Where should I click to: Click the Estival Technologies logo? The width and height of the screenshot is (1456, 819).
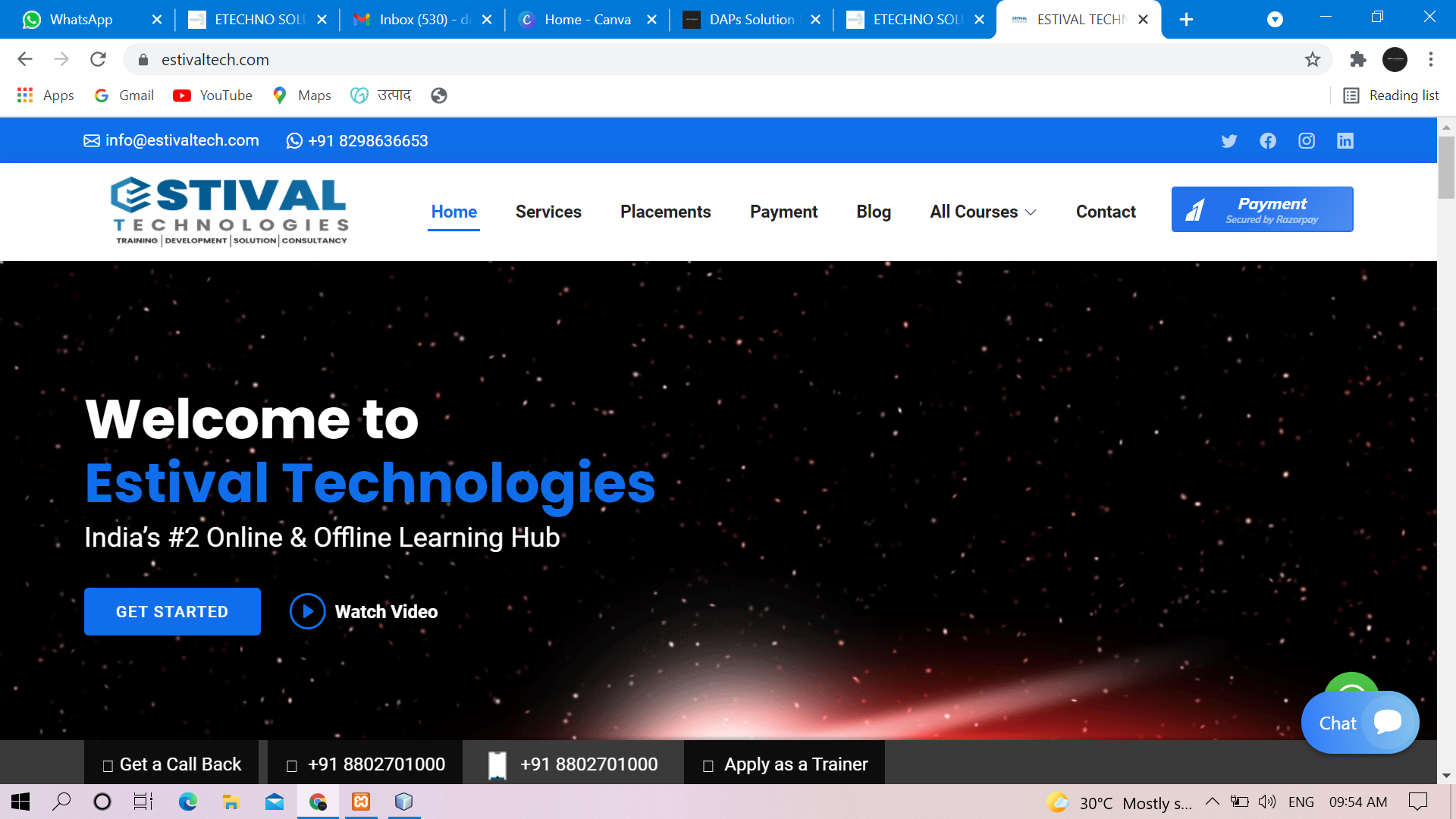230,212
